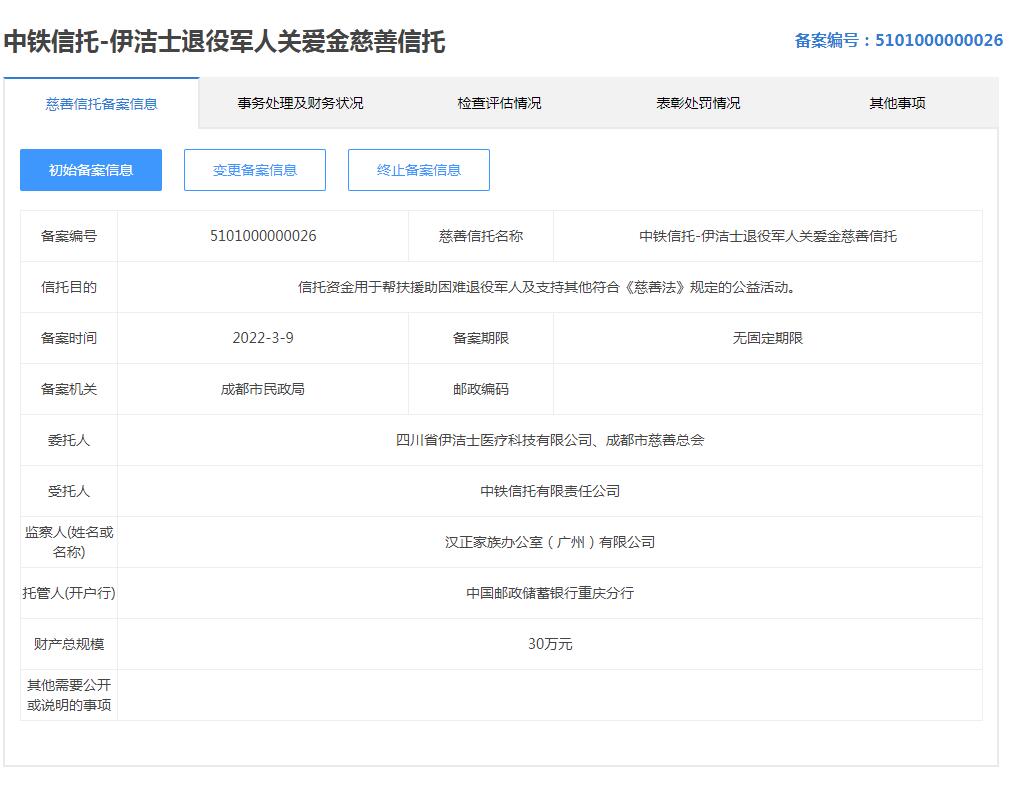Viewport: 1011px width, 791px height.
Task: Open the 其他事项 tab
Action: pyautogui.click(x=897, y=104)
